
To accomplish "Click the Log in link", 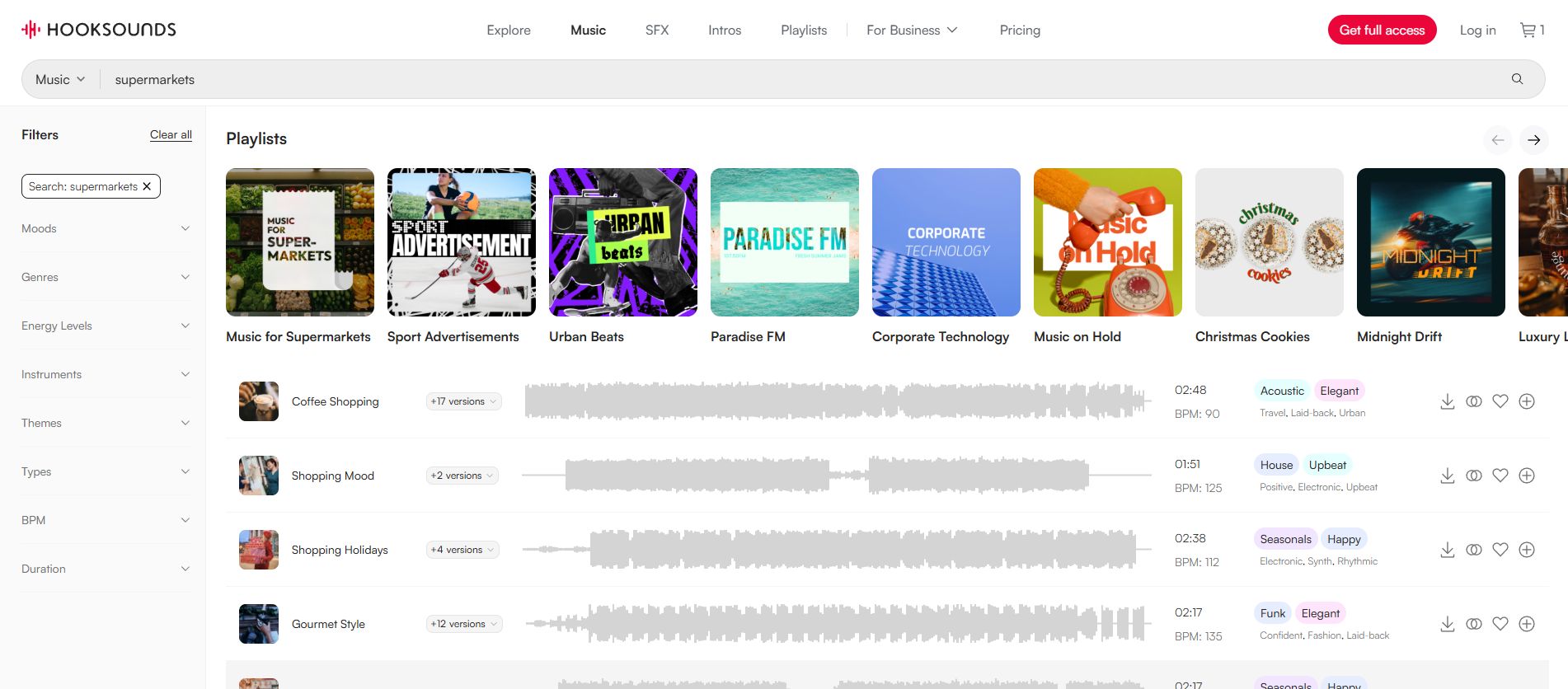I will [x=1477, y=30].
